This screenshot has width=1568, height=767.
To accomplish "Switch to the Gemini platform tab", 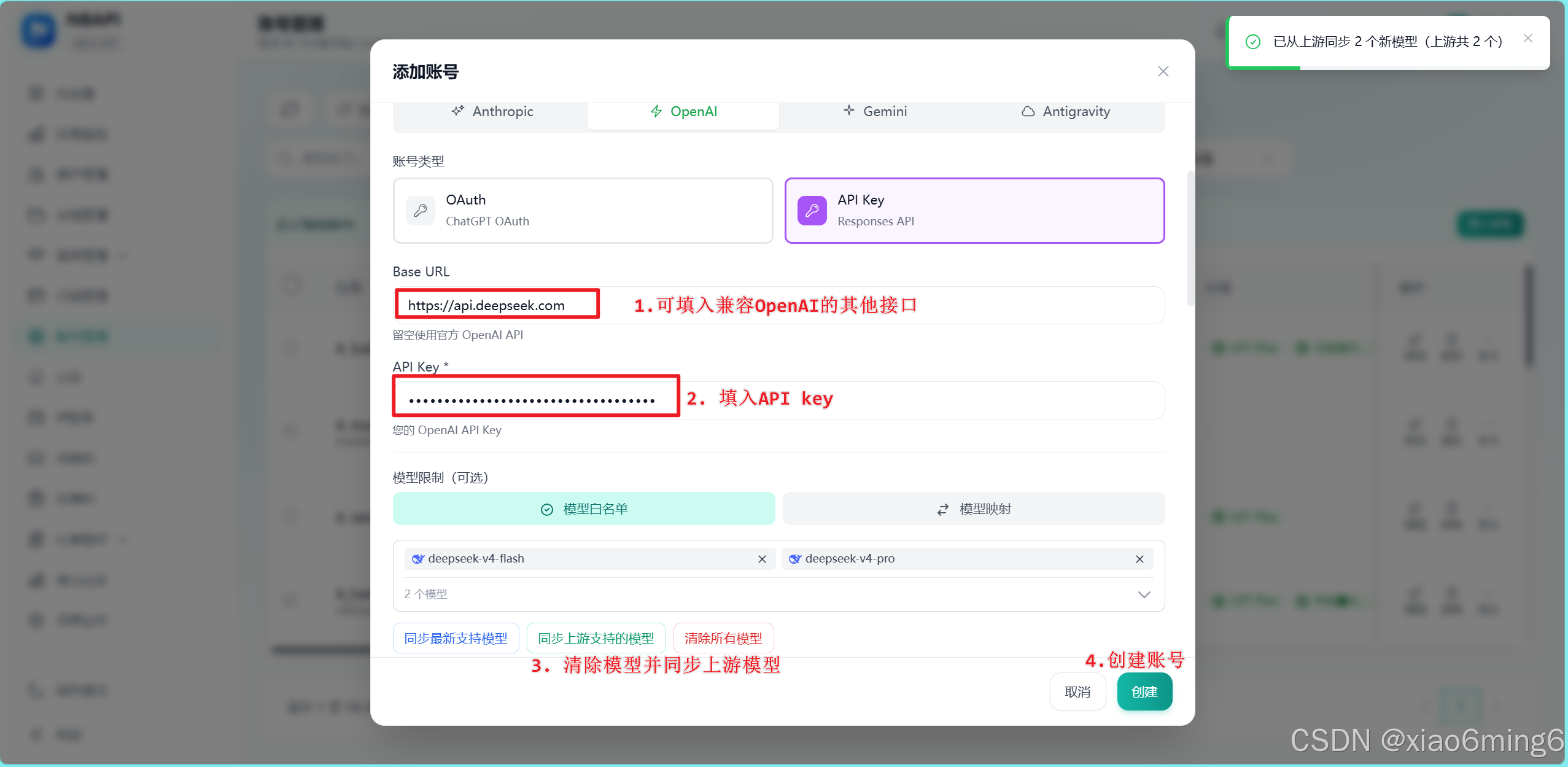I will [874, 111].
